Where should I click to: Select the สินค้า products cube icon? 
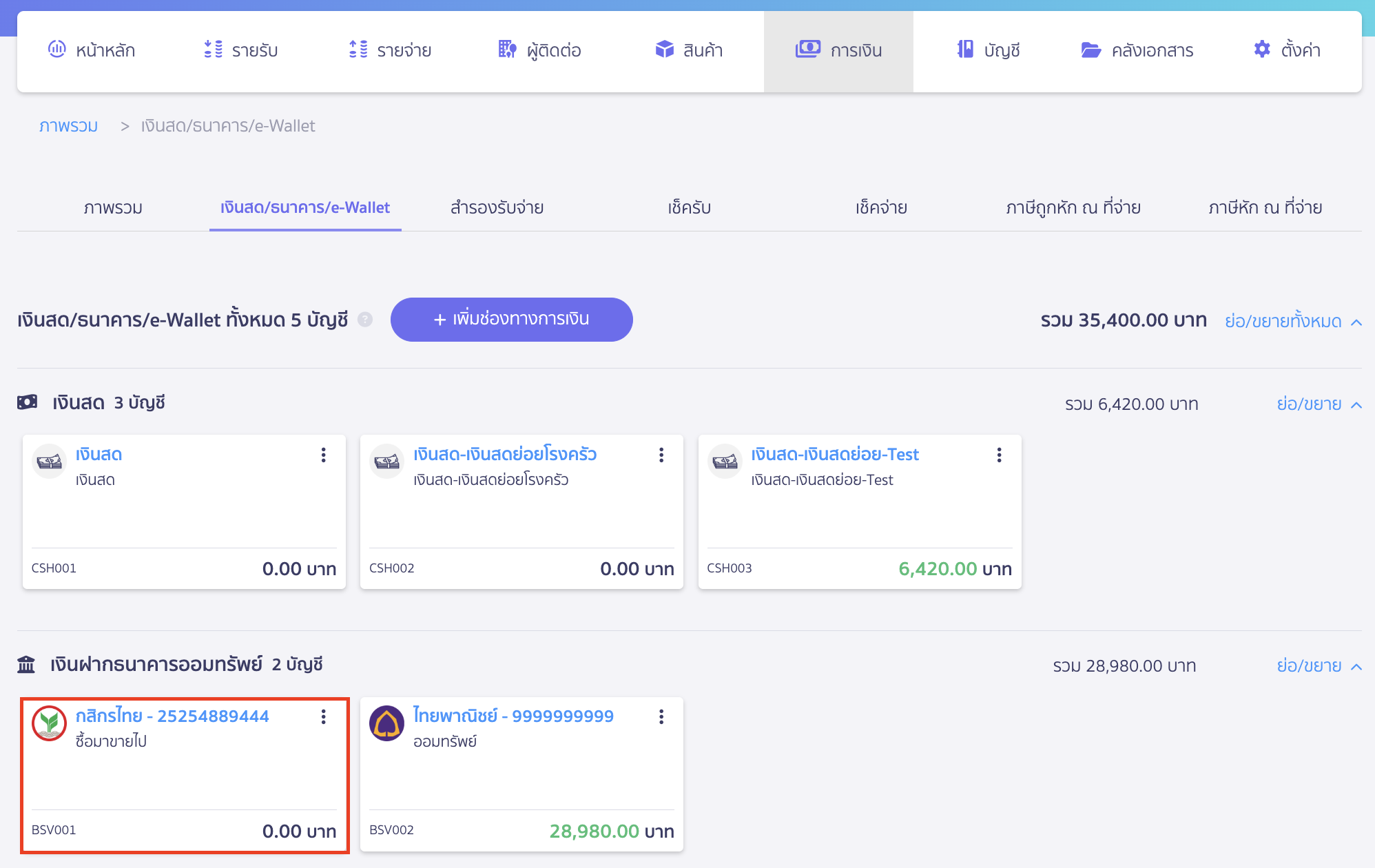click(664, 50)
